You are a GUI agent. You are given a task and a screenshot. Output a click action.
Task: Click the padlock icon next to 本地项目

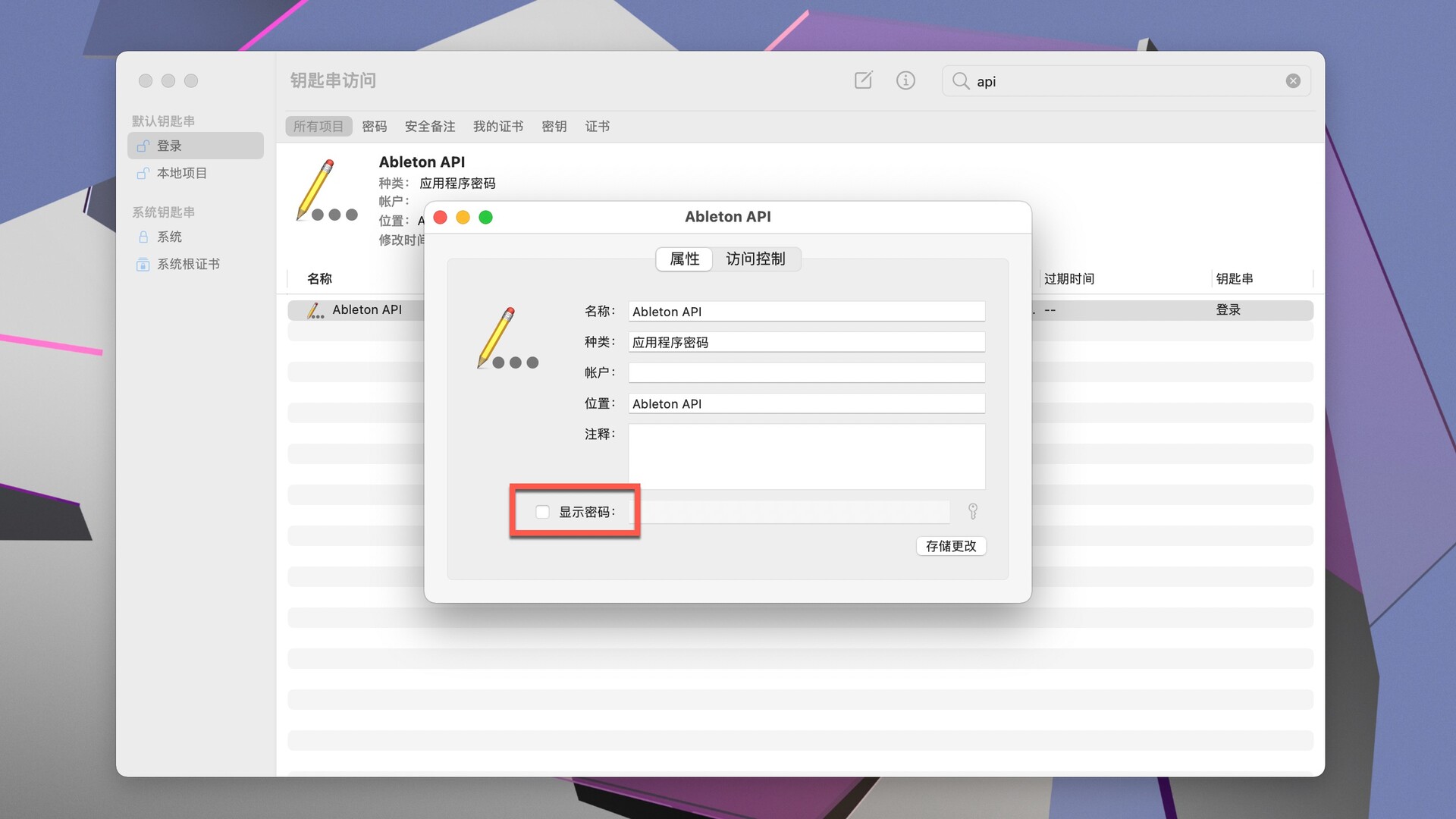[143, 173]
